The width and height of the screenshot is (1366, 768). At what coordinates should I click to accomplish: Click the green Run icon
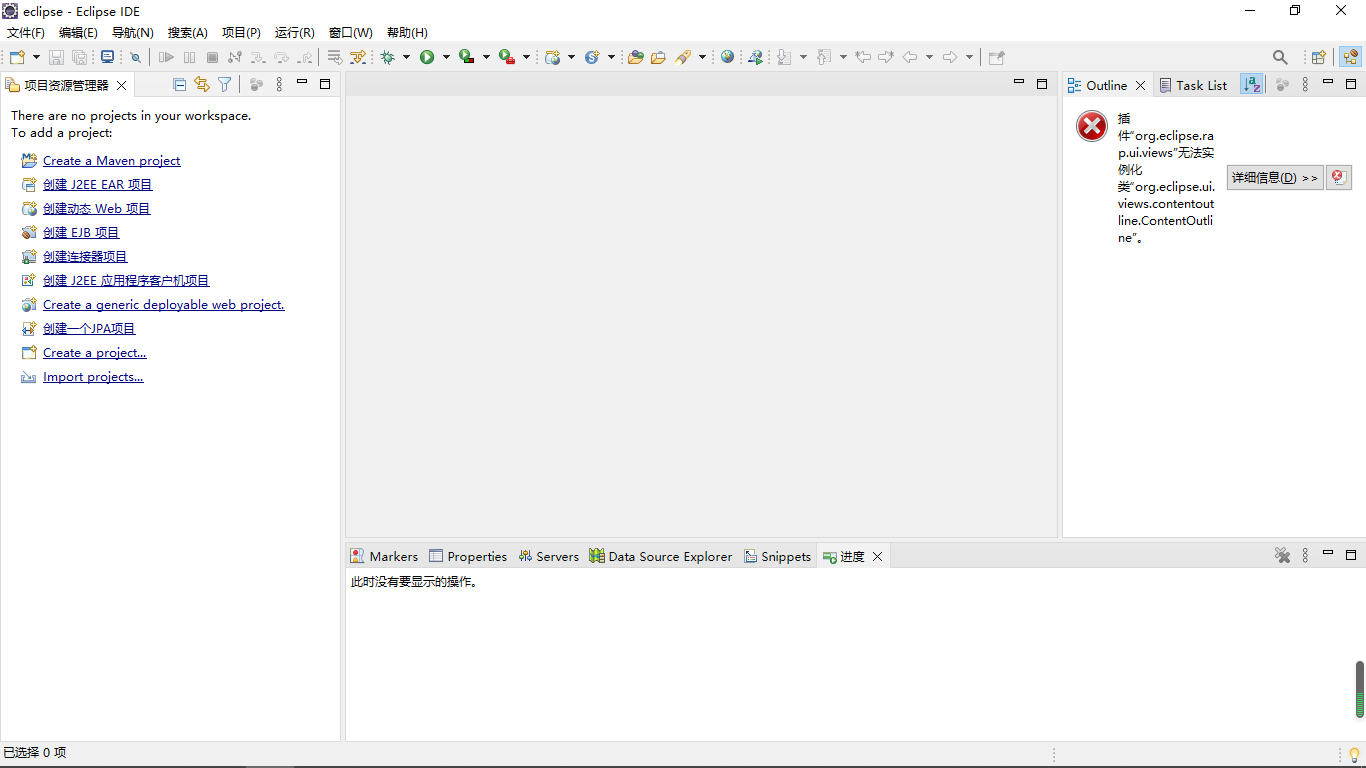point(427,57)
